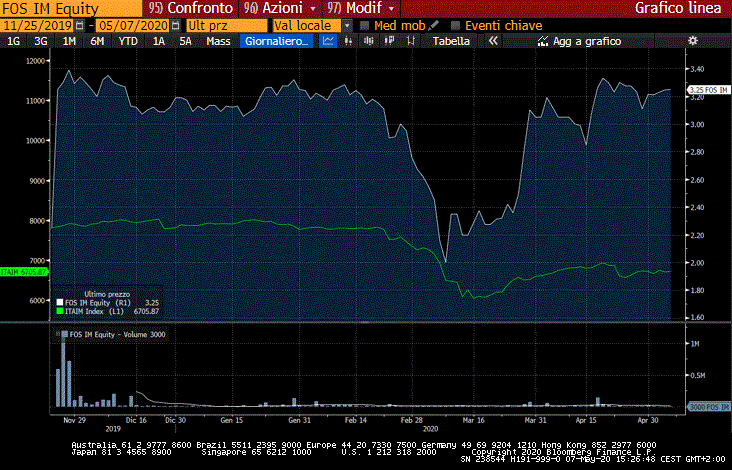Click the double-chevron collapse icon beside Tabella
732x470 pixels.
point(493,41)
